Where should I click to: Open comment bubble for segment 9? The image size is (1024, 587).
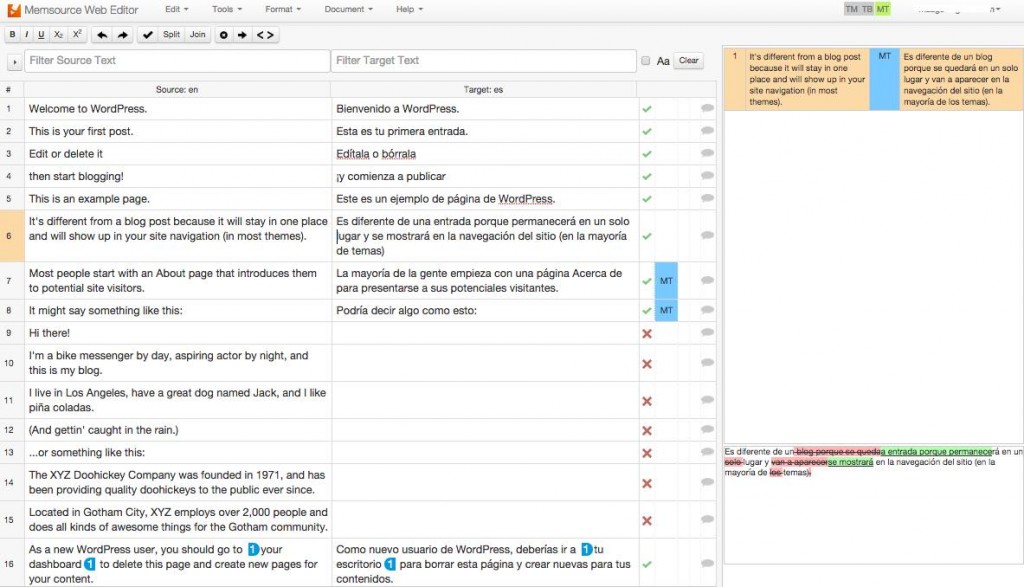[x=707, y=332]
